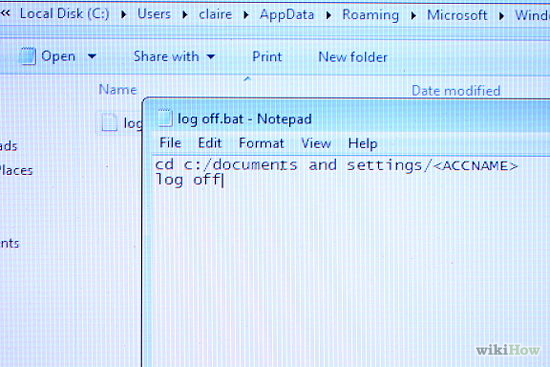The width and height of the screenshot is (550, 367).
Task: Open the View menu in Notepad
Action: point(316,143)
